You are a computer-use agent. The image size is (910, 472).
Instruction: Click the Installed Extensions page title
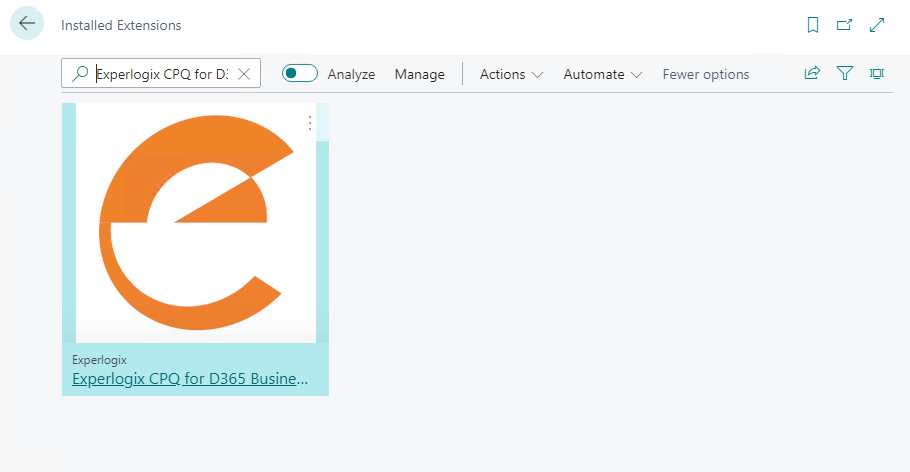click(x=121, y=25)
